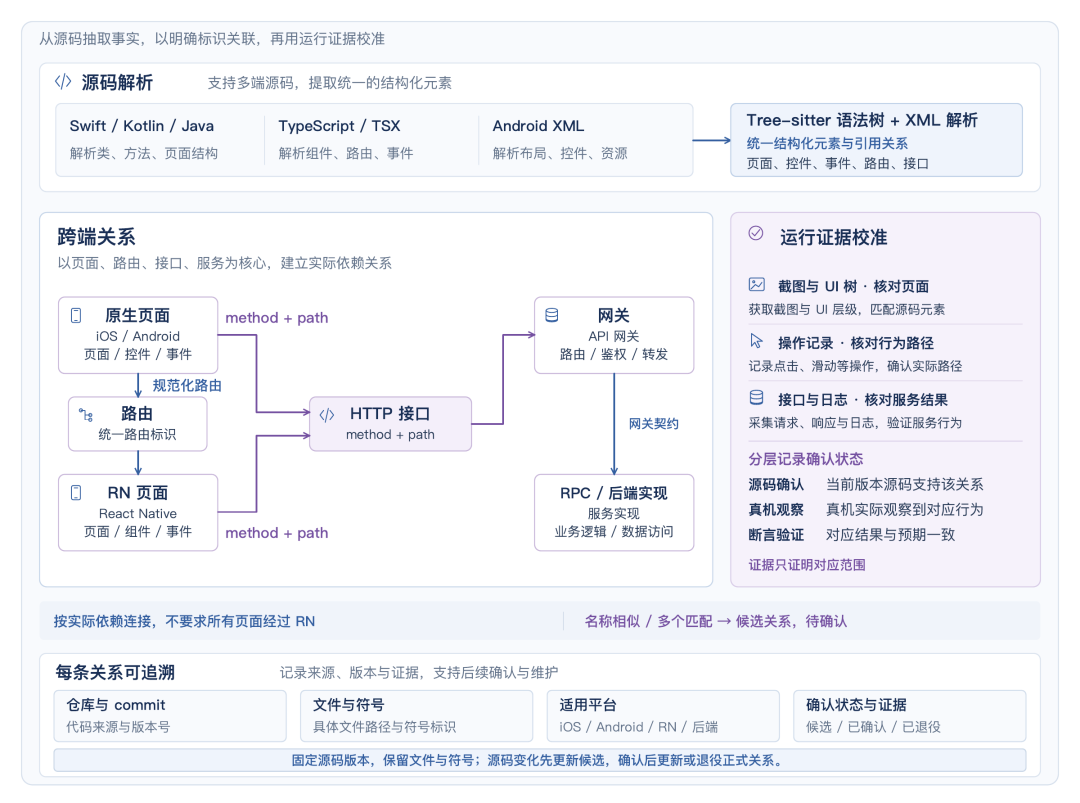Click the cursor icon next to 操作记录
This screenshot has height=803, width=1080.
[756, 341]
